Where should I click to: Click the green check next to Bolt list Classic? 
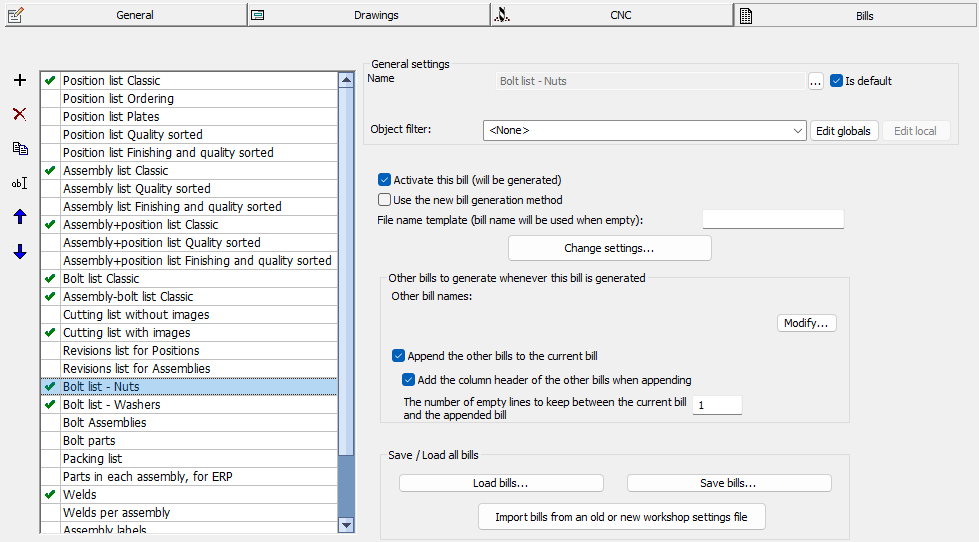(51, 278)
